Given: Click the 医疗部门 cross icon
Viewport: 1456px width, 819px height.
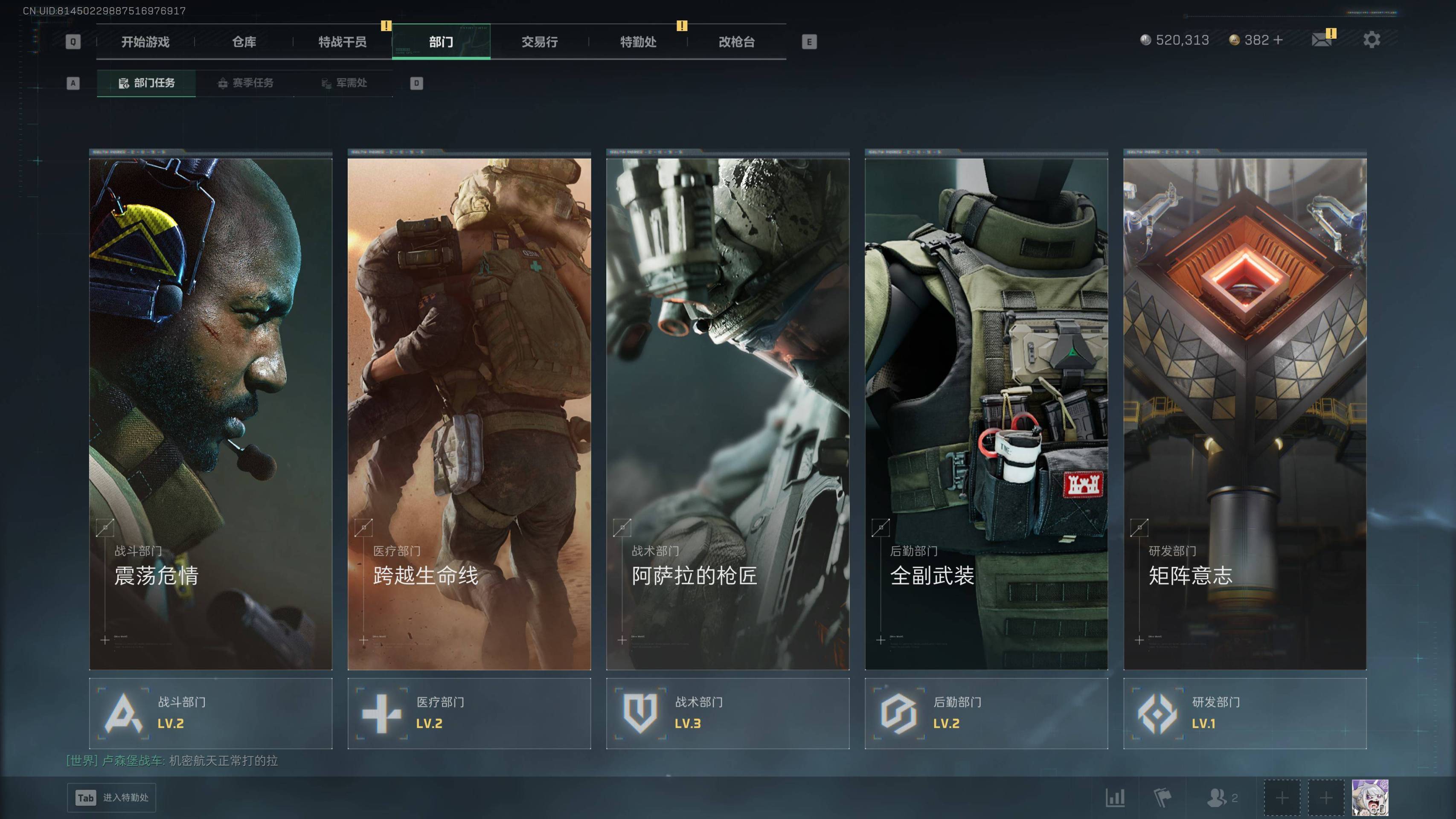Looking at the screenshot, I should tap(381, 713).
